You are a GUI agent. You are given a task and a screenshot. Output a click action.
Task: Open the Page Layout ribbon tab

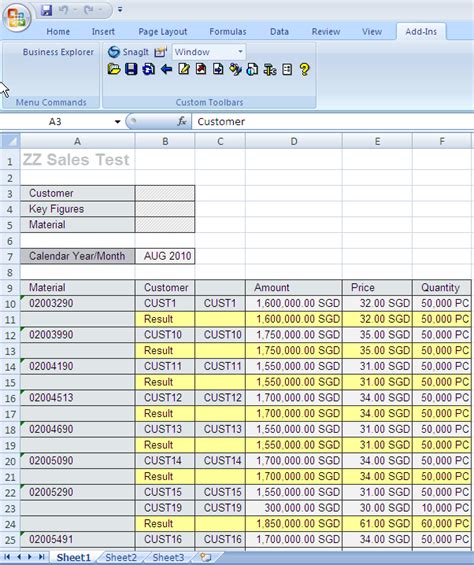[x=163, y=32]
